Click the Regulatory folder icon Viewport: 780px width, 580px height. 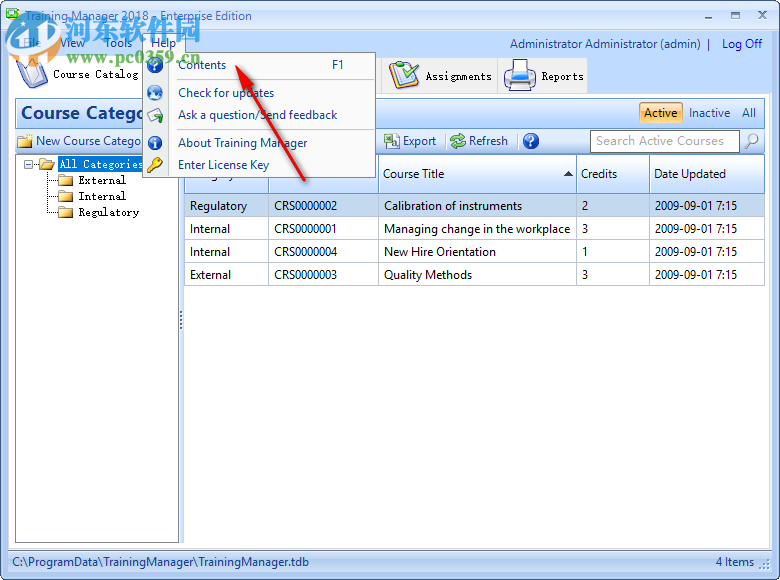pyautogui.click(x=65, y=212)
